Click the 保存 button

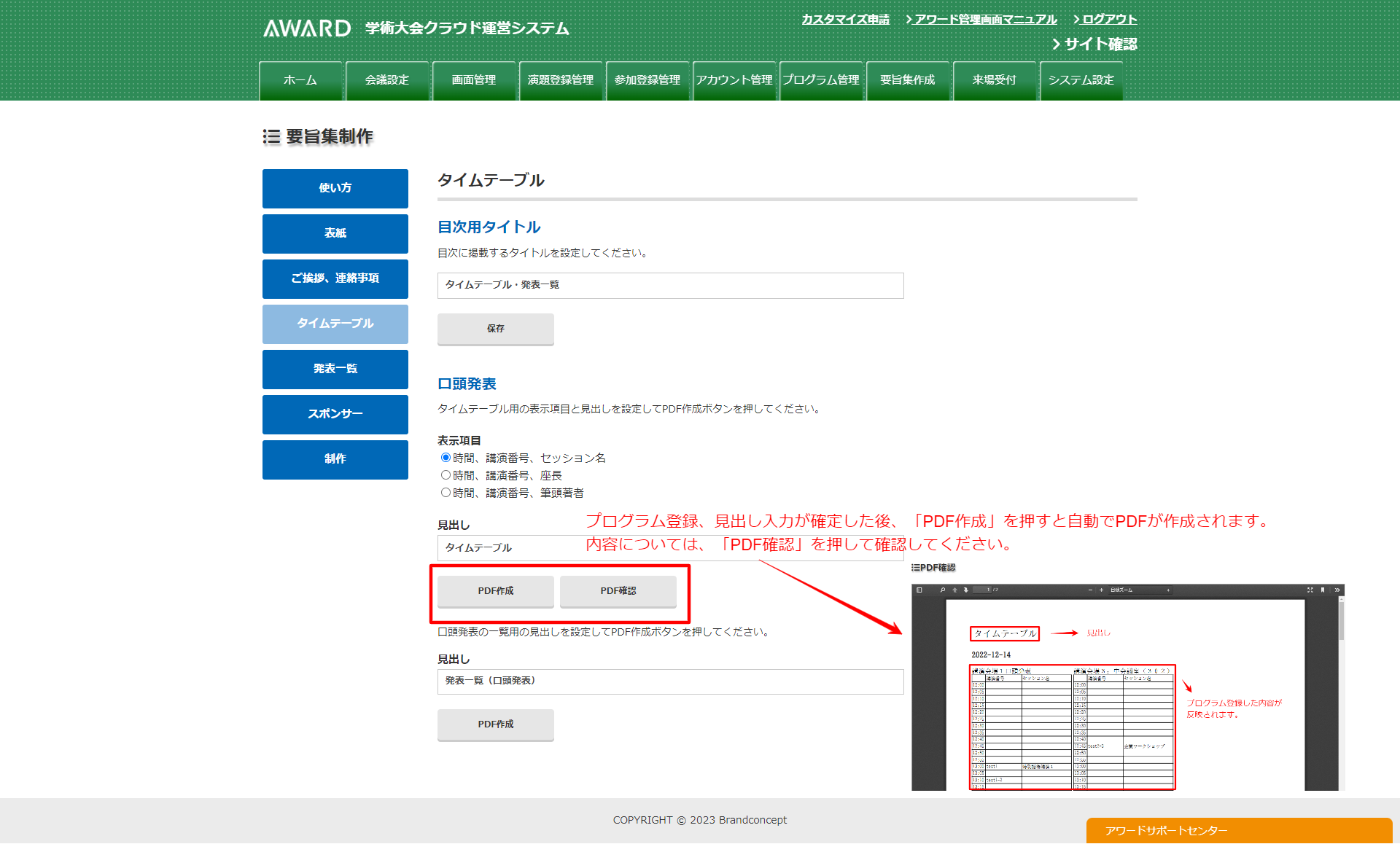coord(496,329)
